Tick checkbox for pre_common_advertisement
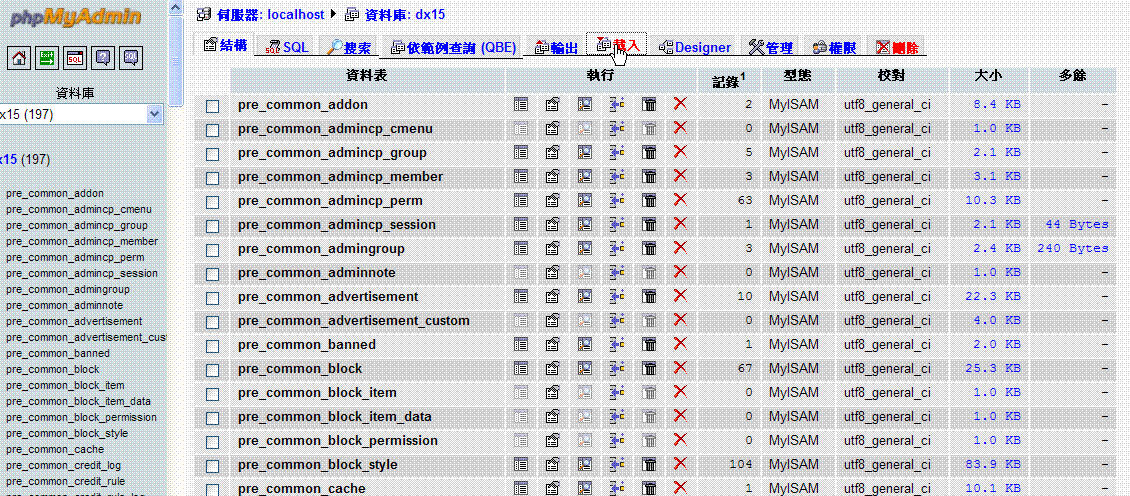 212,298
